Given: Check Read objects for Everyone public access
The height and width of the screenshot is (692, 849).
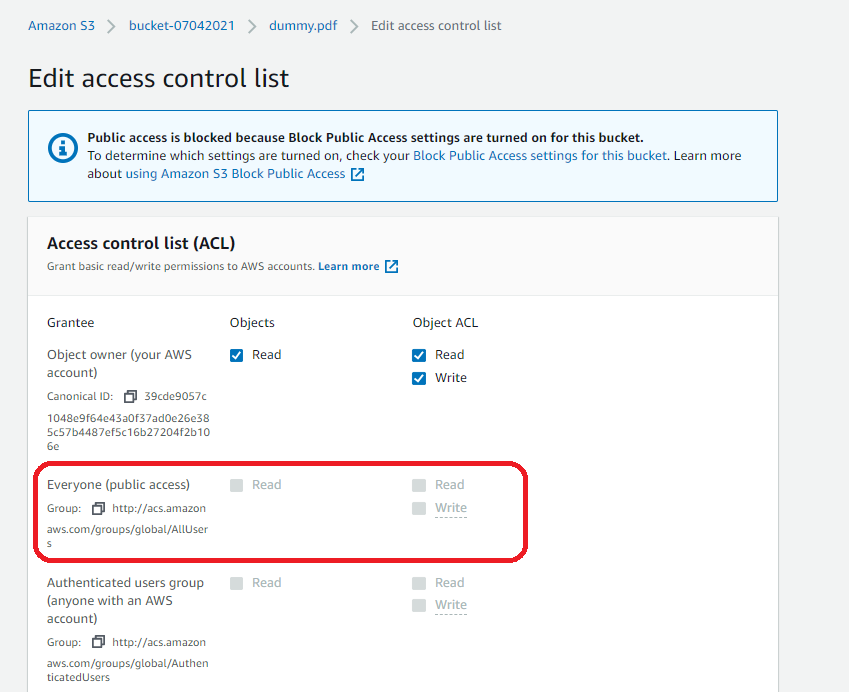Looking at the screenshot, I should (x=236, y=484).
